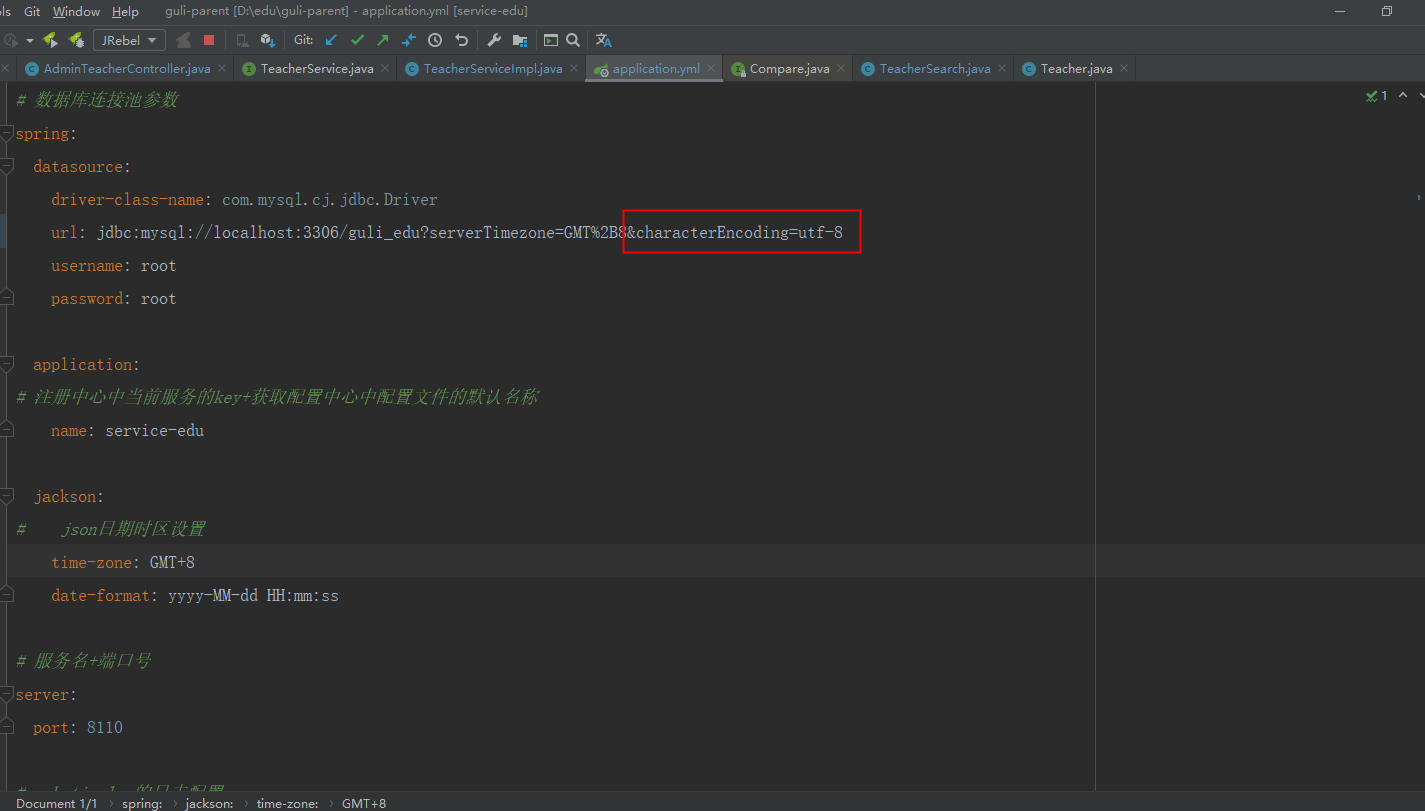Close the AdminTeacherController.java tab

222,69
